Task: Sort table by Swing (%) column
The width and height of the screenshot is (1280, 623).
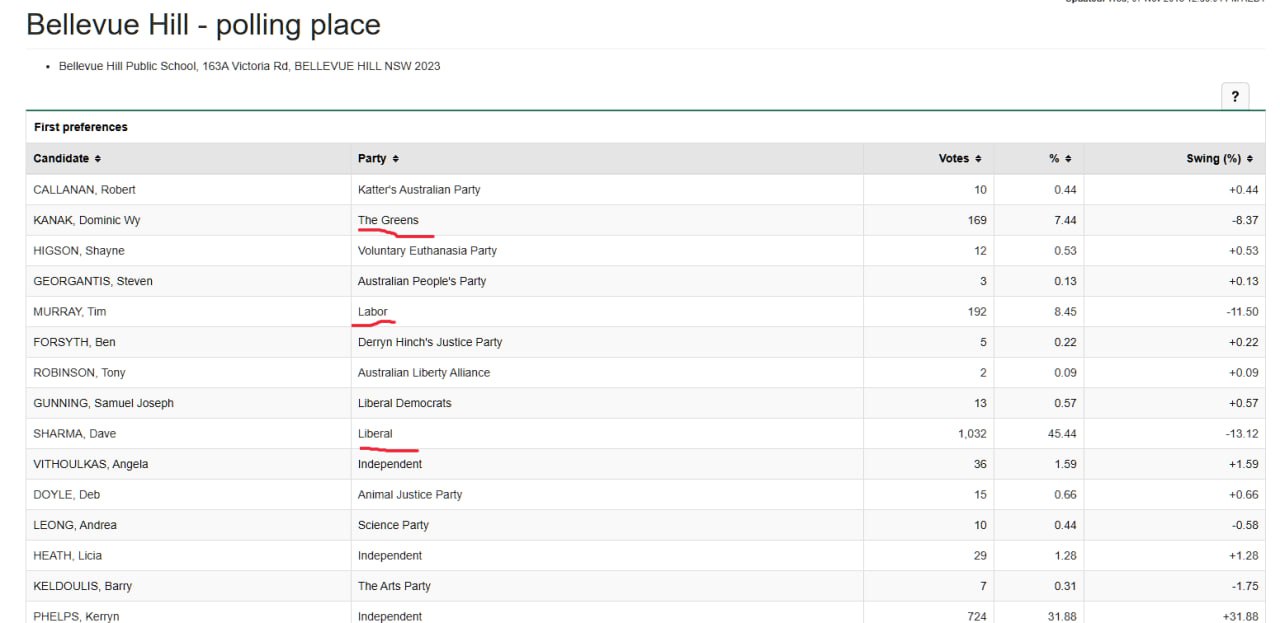Action: coord(1218,159)
